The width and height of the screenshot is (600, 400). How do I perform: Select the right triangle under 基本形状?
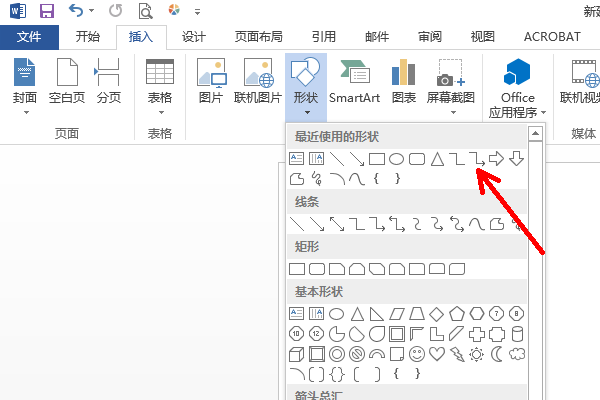[x=377, y=314]
